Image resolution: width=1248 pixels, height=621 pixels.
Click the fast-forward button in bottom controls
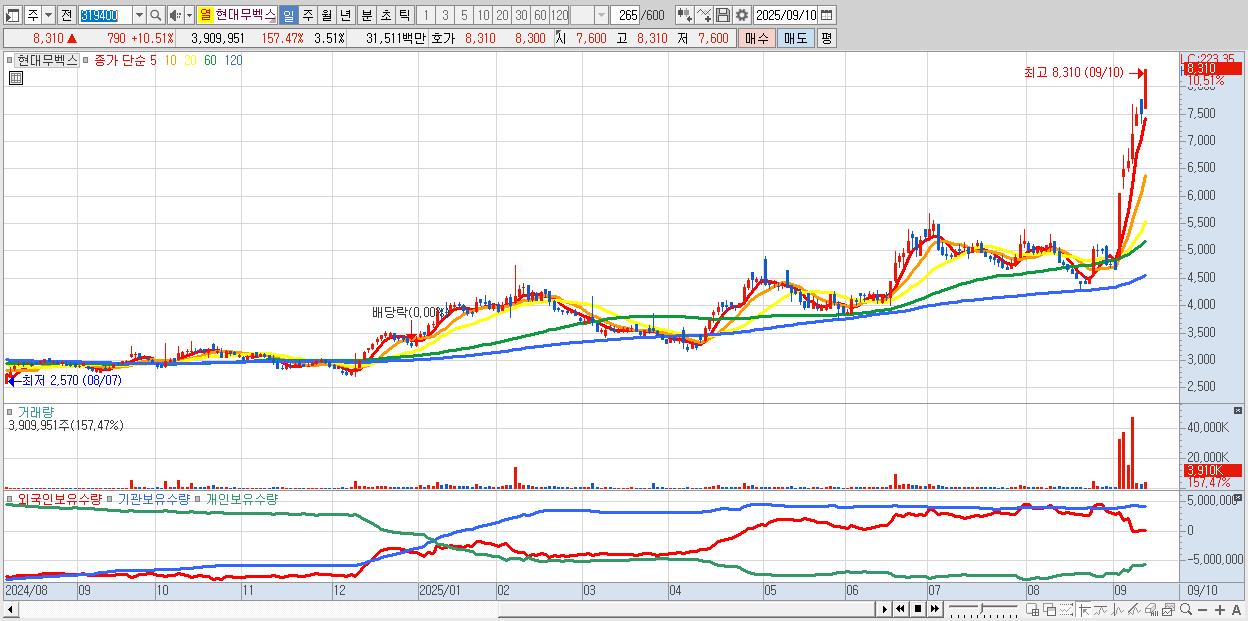pyautogui.click(x=933, y=609)
